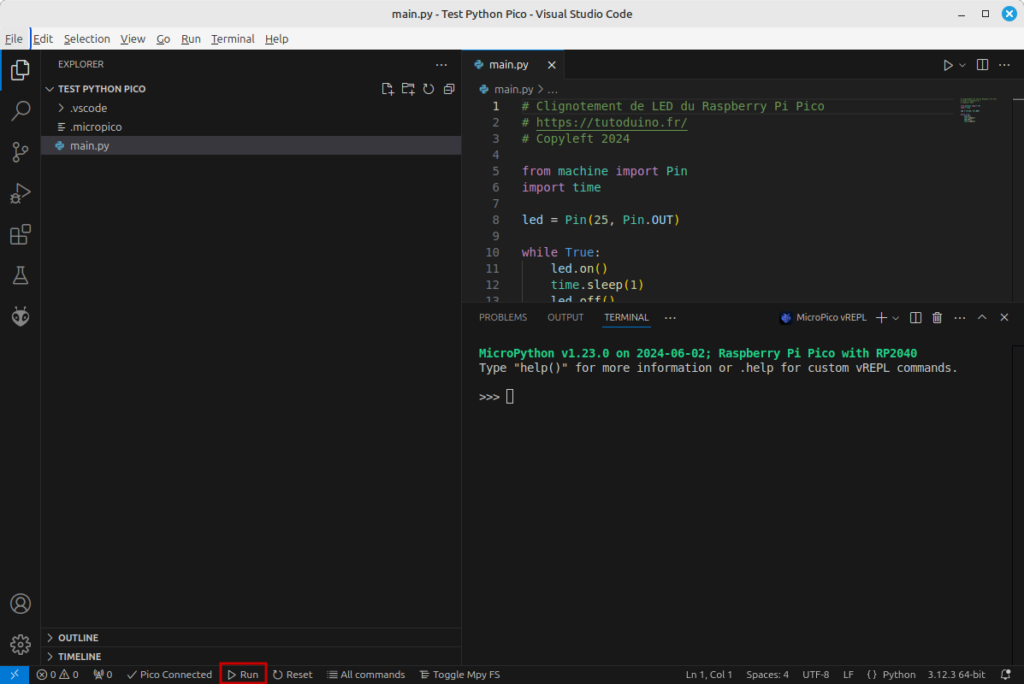Show errors and warnings count

pos(57,675)
